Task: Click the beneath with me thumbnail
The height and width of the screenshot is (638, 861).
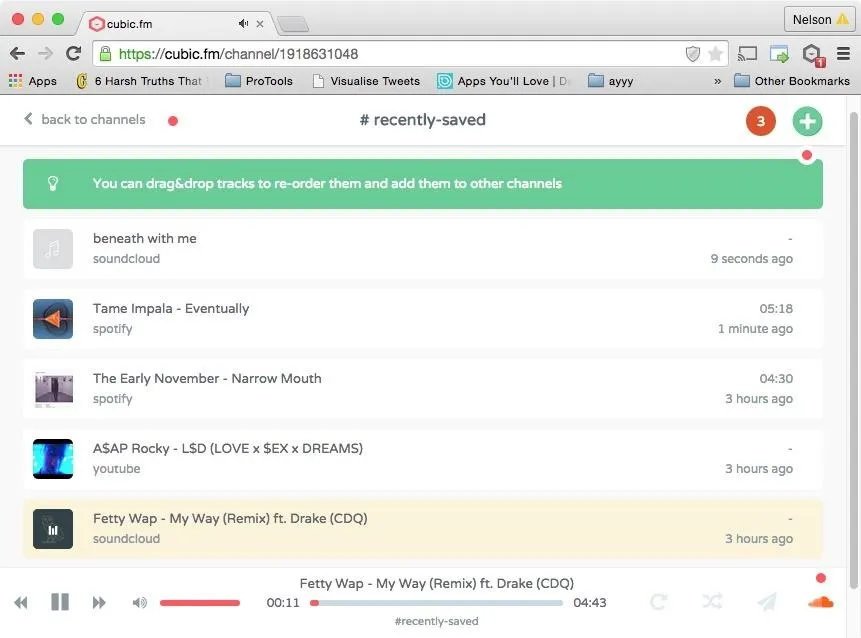Action: click(x=53, y=249)
